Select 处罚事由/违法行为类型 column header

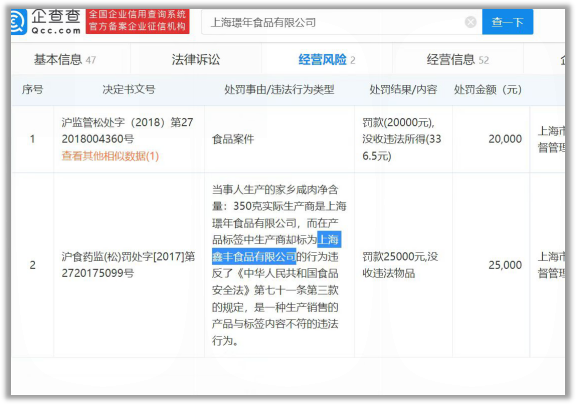point(279,89)
